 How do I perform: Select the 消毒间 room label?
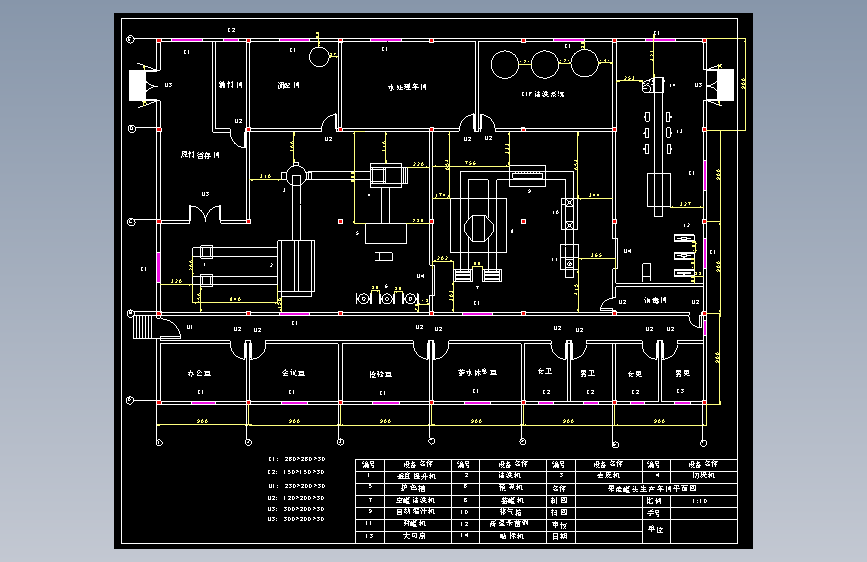coord(655,300)
